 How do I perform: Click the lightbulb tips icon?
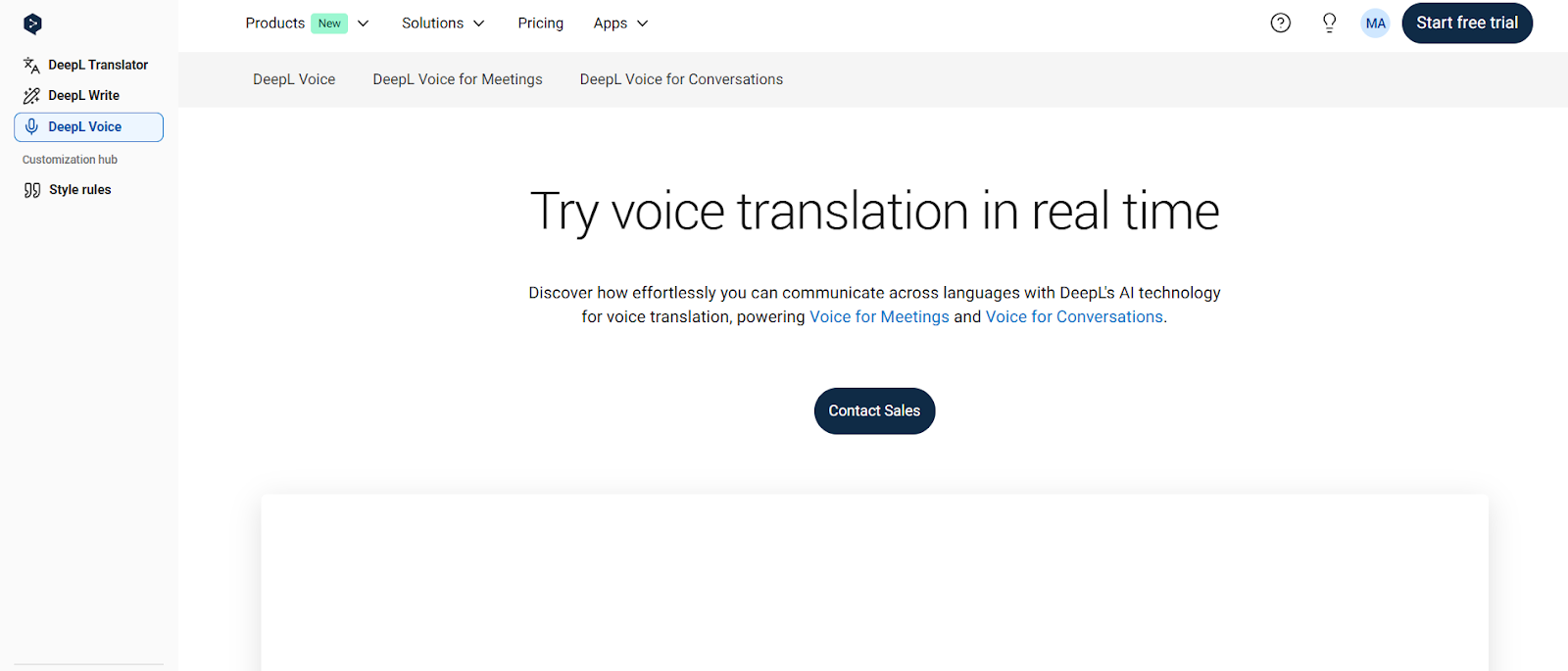1329,23
